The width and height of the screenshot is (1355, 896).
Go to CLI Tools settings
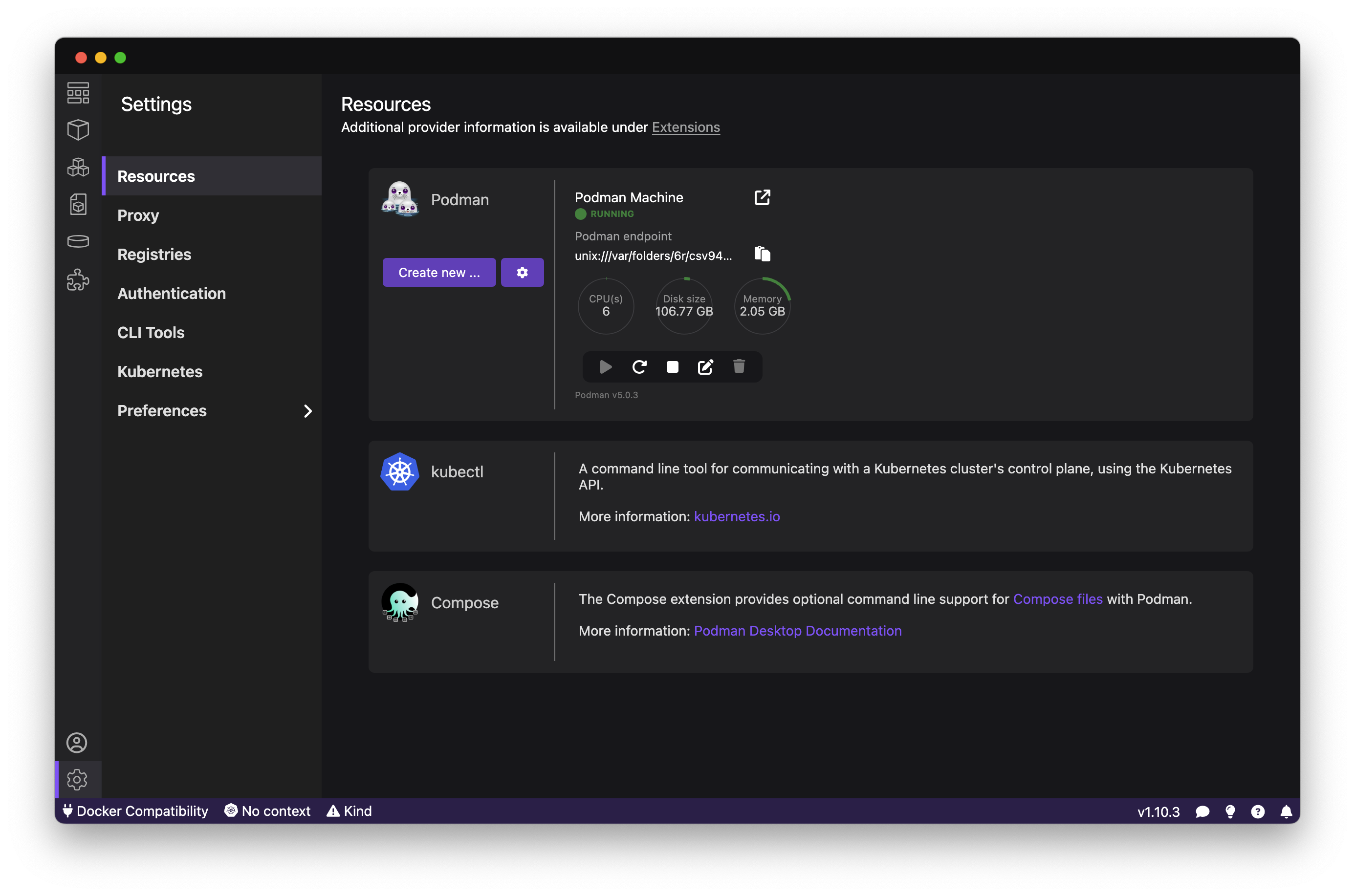pos(151,333)
